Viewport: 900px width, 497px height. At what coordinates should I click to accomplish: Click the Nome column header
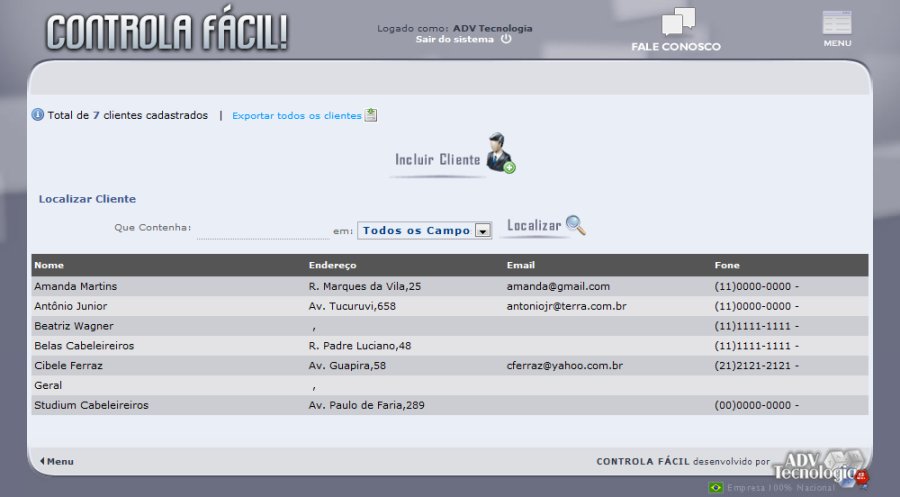(49, 265)
